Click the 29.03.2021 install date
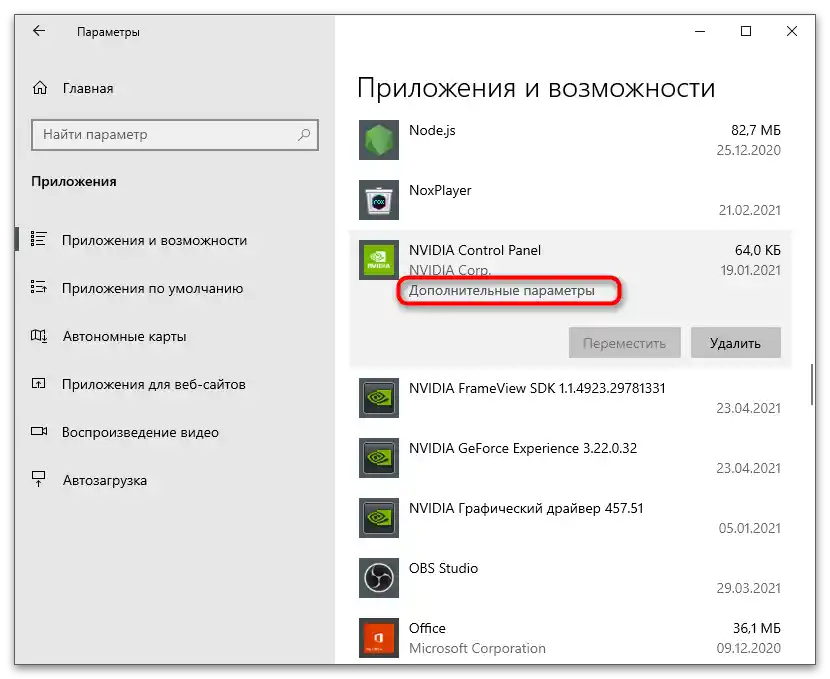Screen dimensions: 830x679 point(748,588)
